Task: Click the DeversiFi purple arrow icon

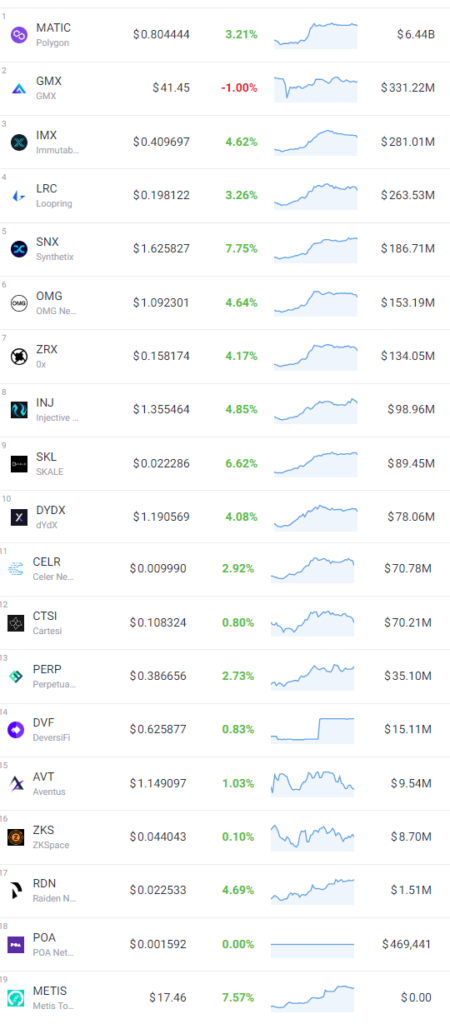Action: [x=16, y=730]
